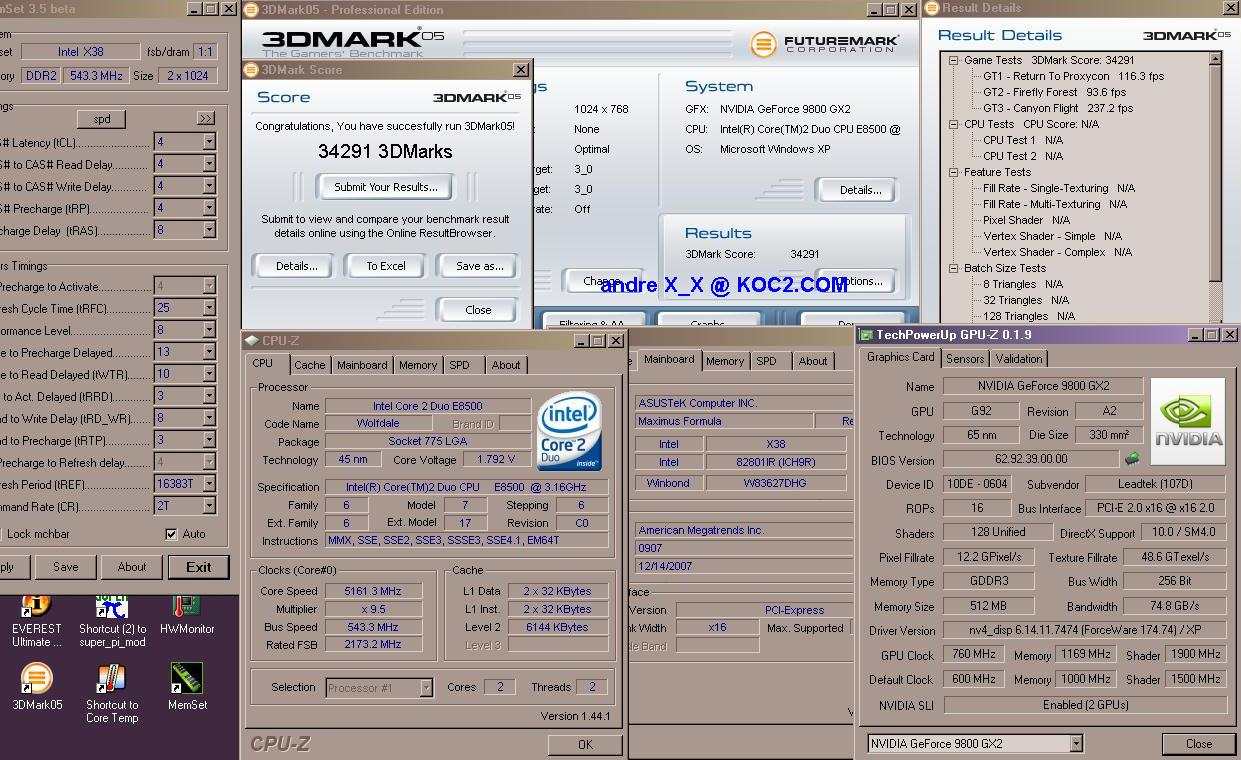Screen dimensions: 1241x760
Task: Open the HWMonitor desktop icon
Action: [186, 607]
